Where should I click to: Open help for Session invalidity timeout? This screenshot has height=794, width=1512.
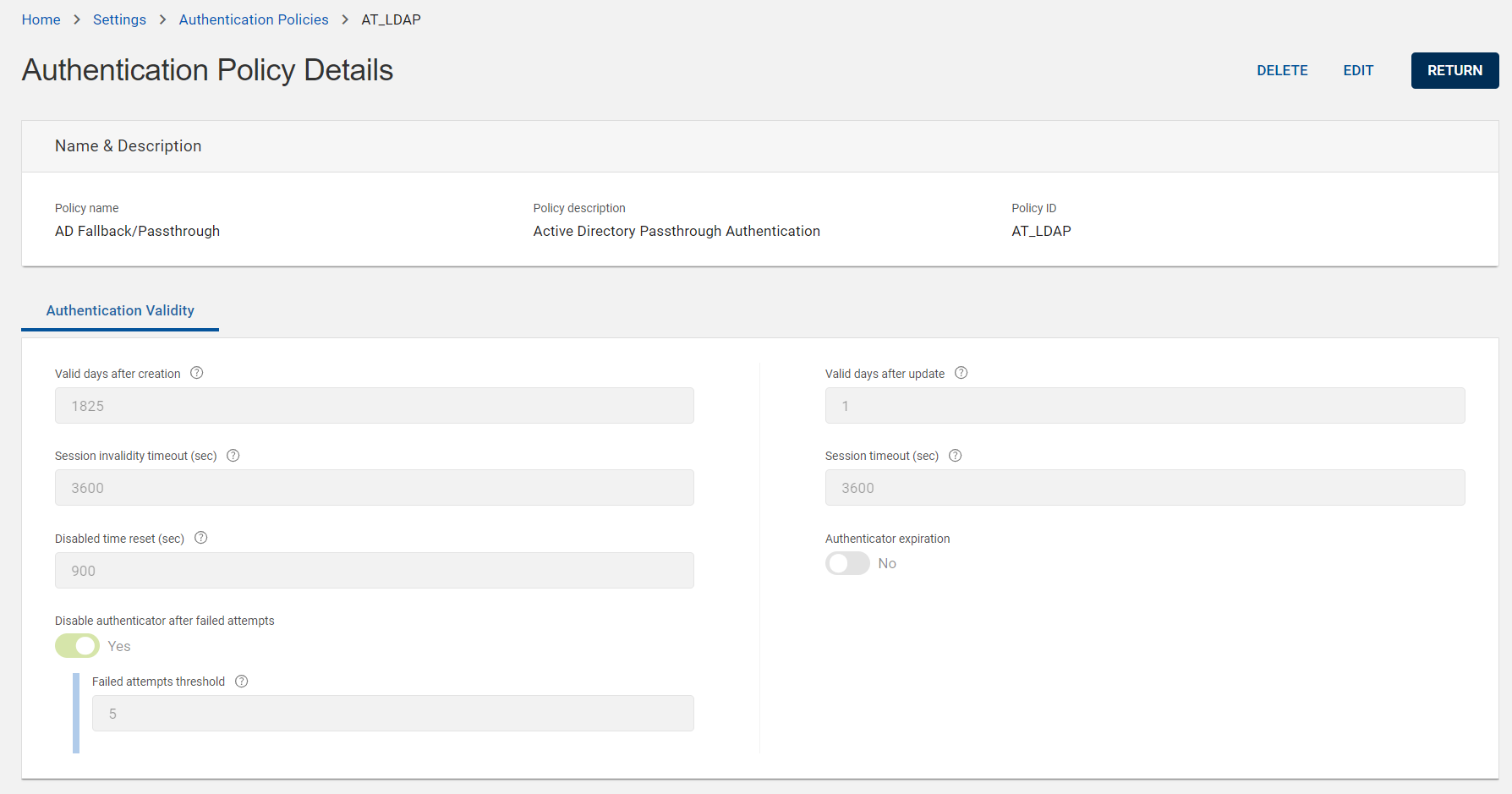point(233,455)
